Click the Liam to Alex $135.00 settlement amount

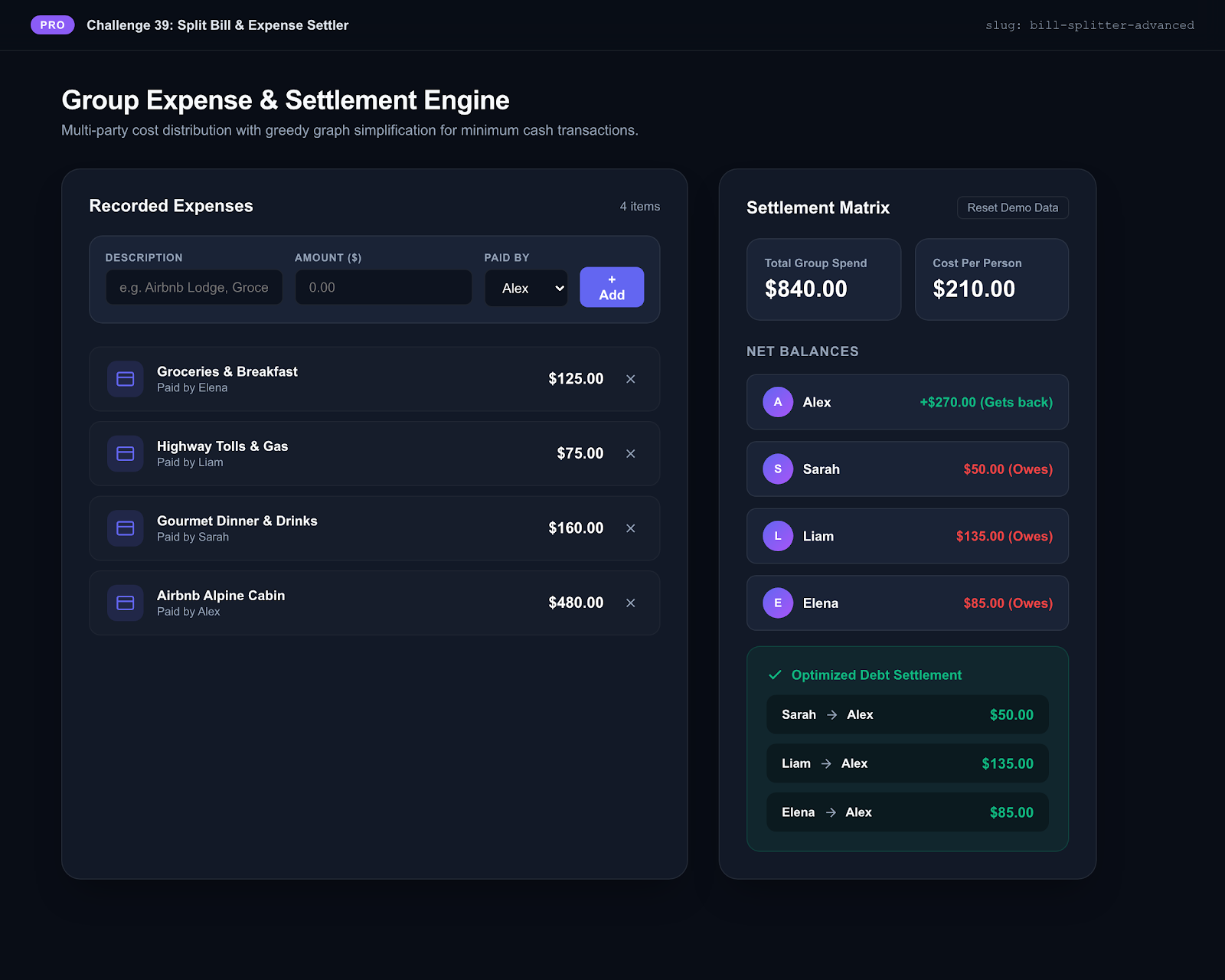click(x=1008, y=764)
